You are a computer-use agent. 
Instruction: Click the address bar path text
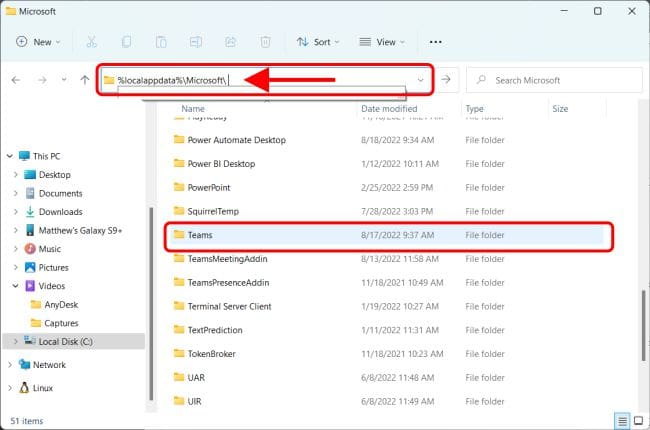coord(172,80)
